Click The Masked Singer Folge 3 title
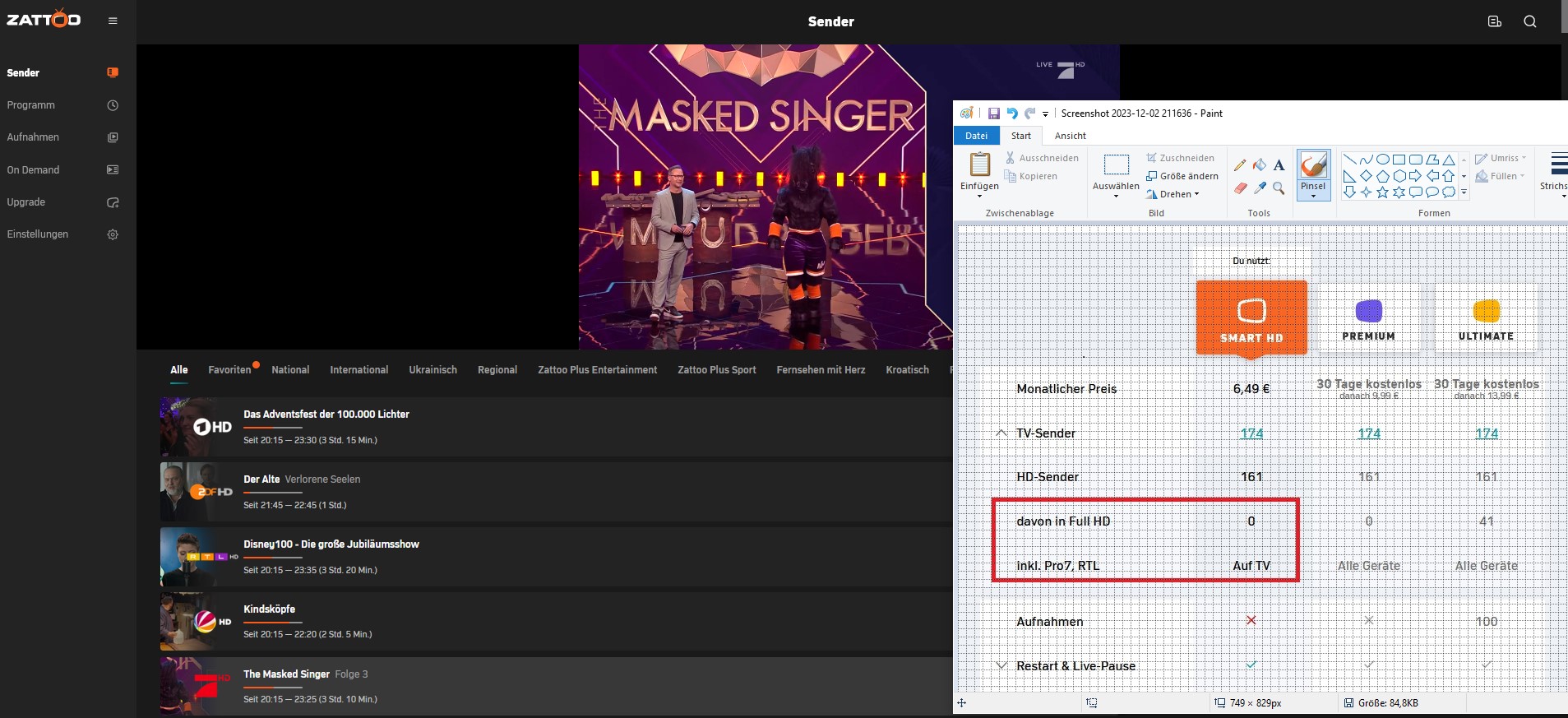 [306, 674]
